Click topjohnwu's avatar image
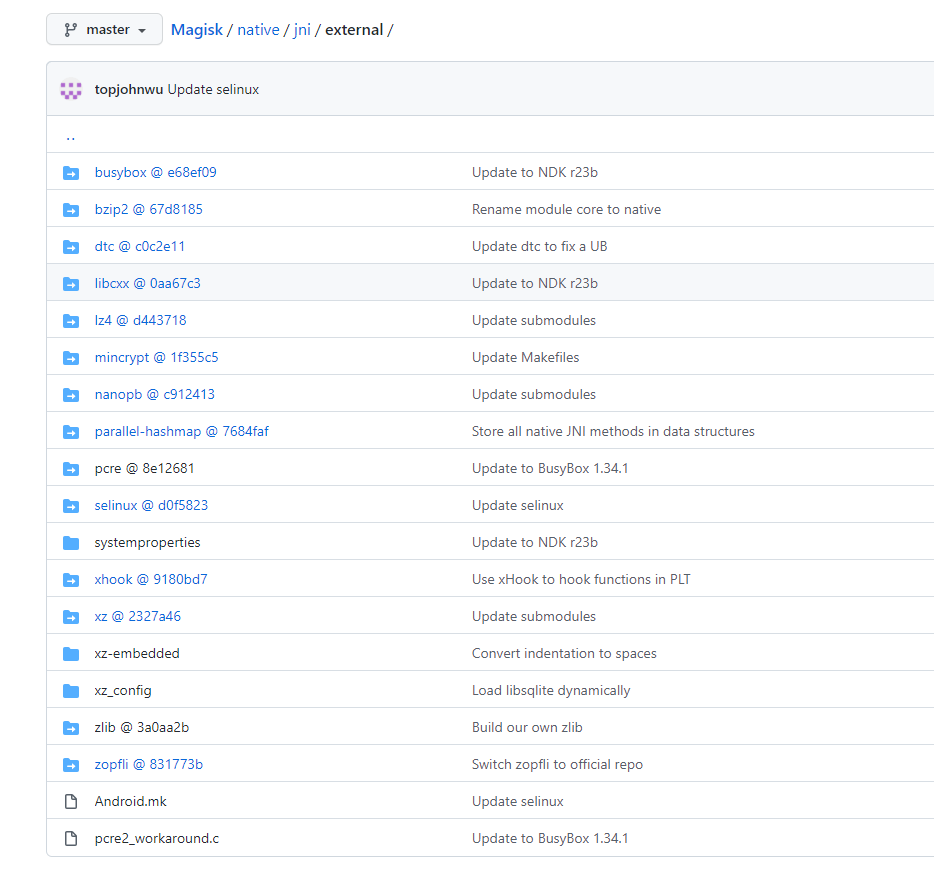The image size is (934, 872). click(x=70, y=89)
